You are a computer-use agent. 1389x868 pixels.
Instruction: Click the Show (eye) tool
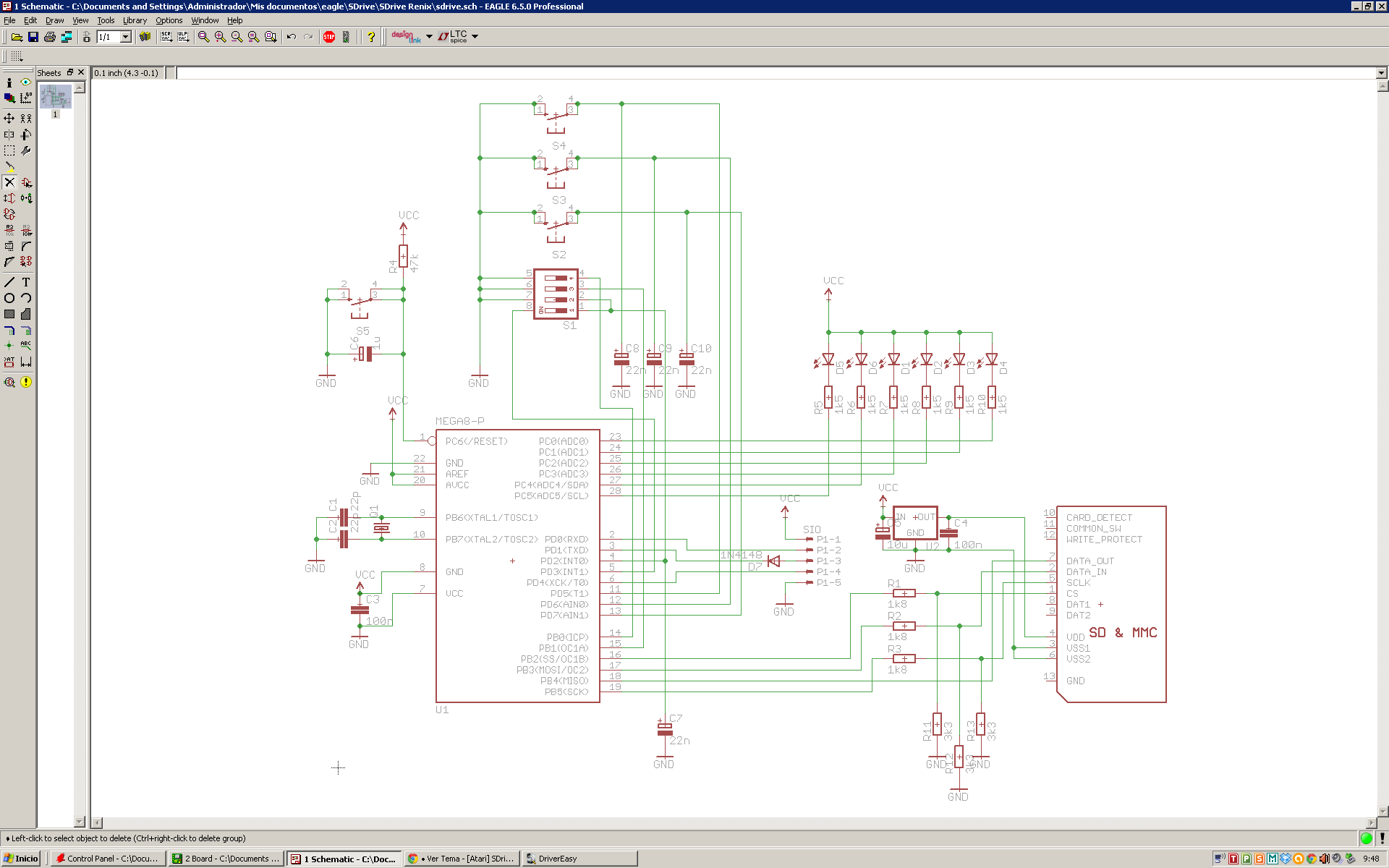point(26,82)
